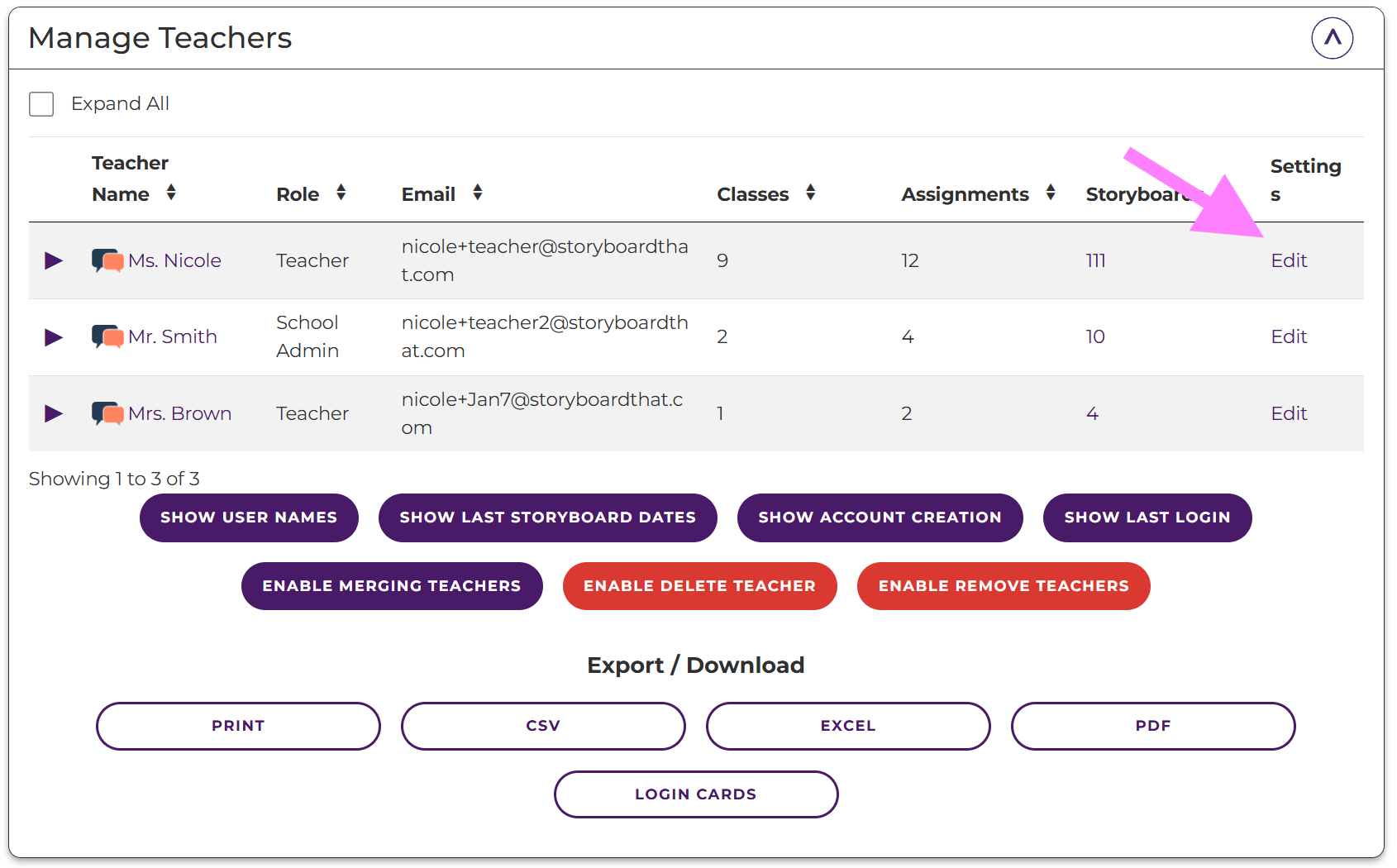Click speech bubble icon beside Mr. Smith
Image resolution: width=1397 pixels, height=868 pixels.
107,336
